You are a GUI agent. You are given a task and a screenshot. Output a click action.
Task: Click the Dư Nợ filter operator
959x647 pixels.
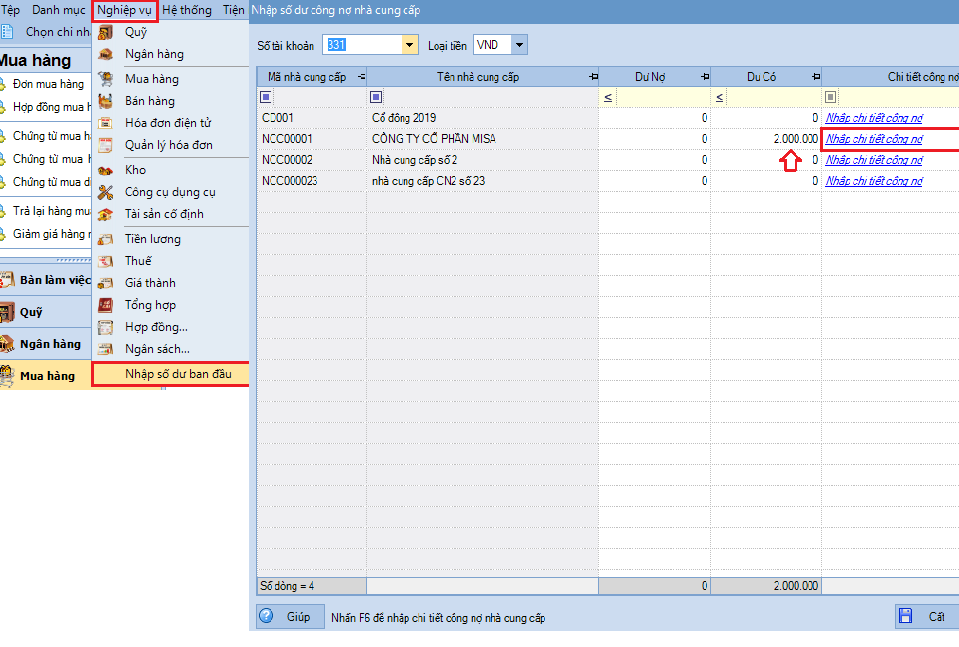click(x=608, y=97)
